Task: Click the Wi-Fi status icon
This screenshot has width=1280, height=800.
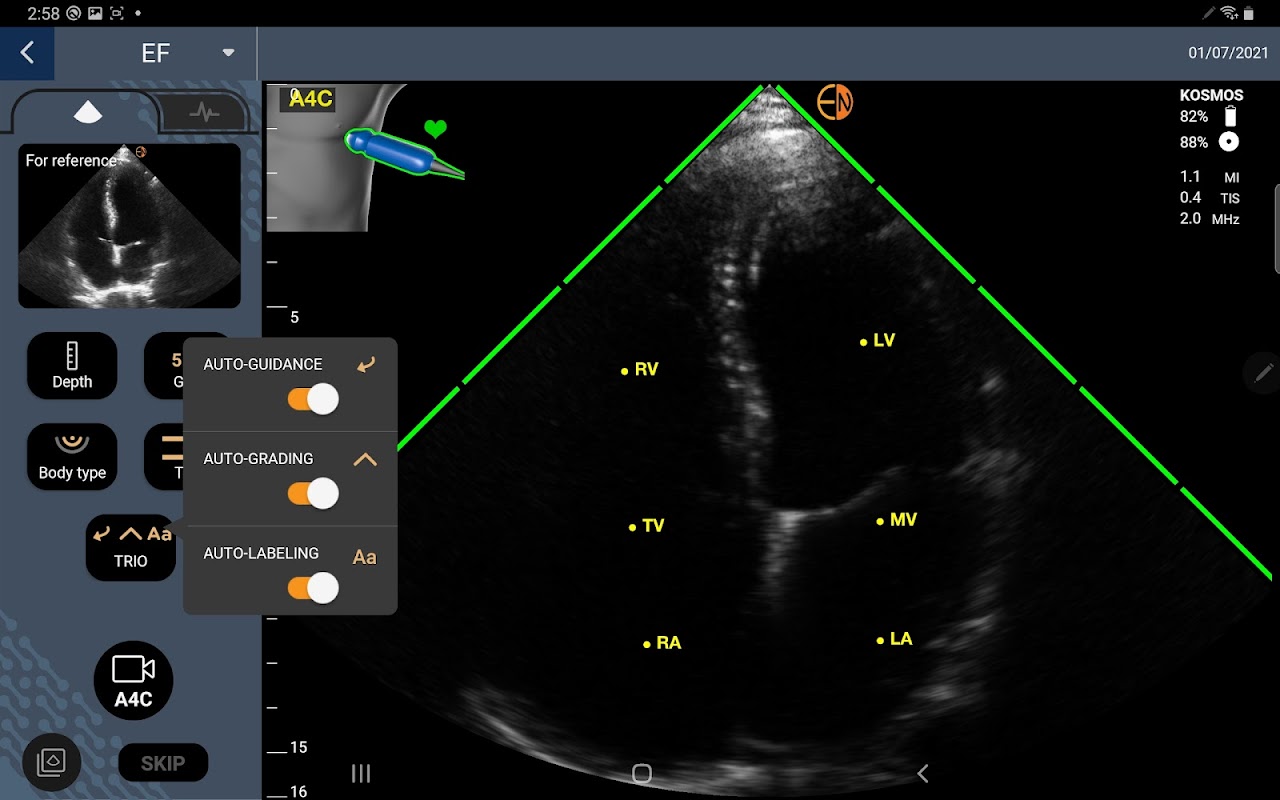Action: click(1230, 13)
